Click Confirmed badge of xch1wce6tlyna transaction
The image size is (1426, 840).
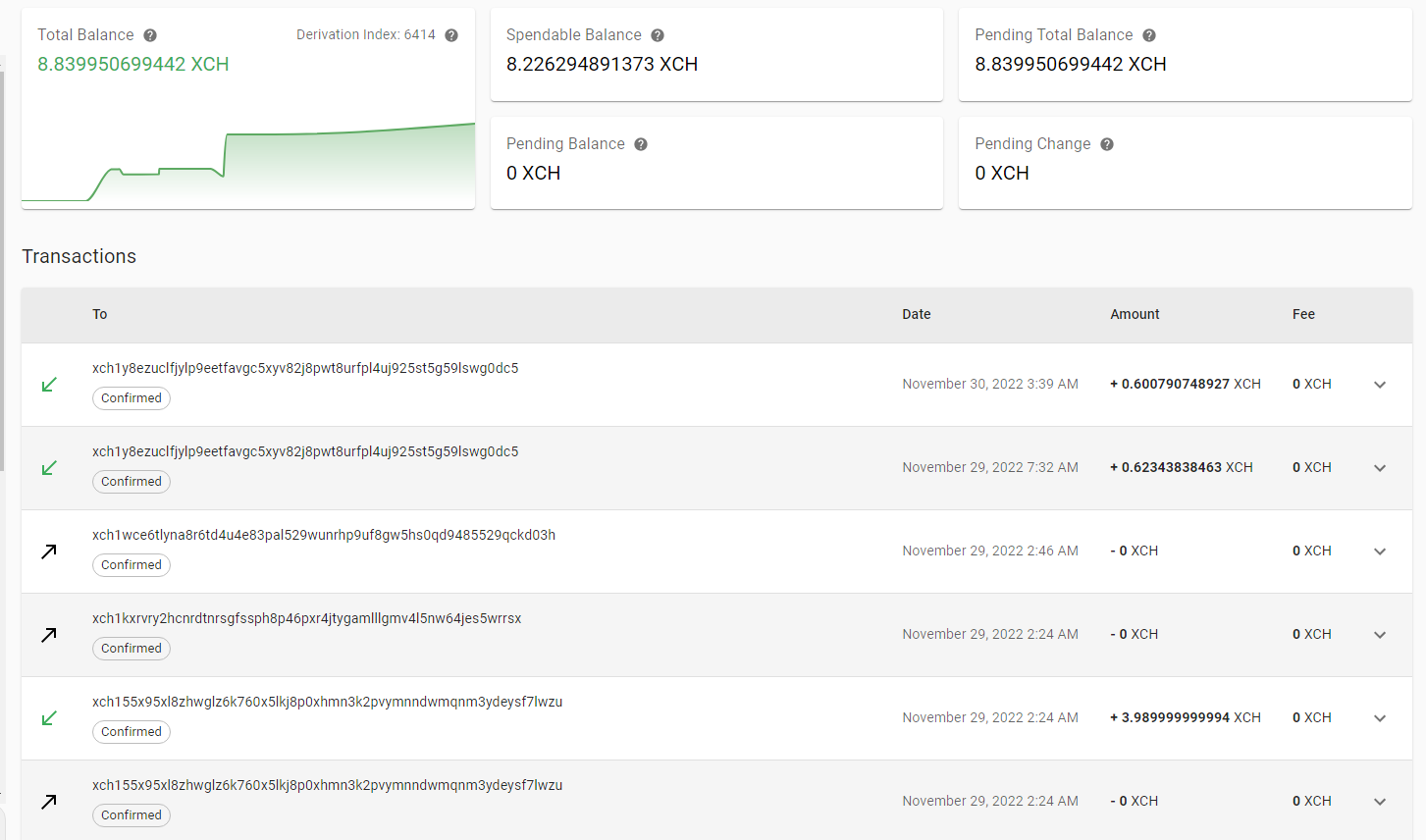coord(132,565)
